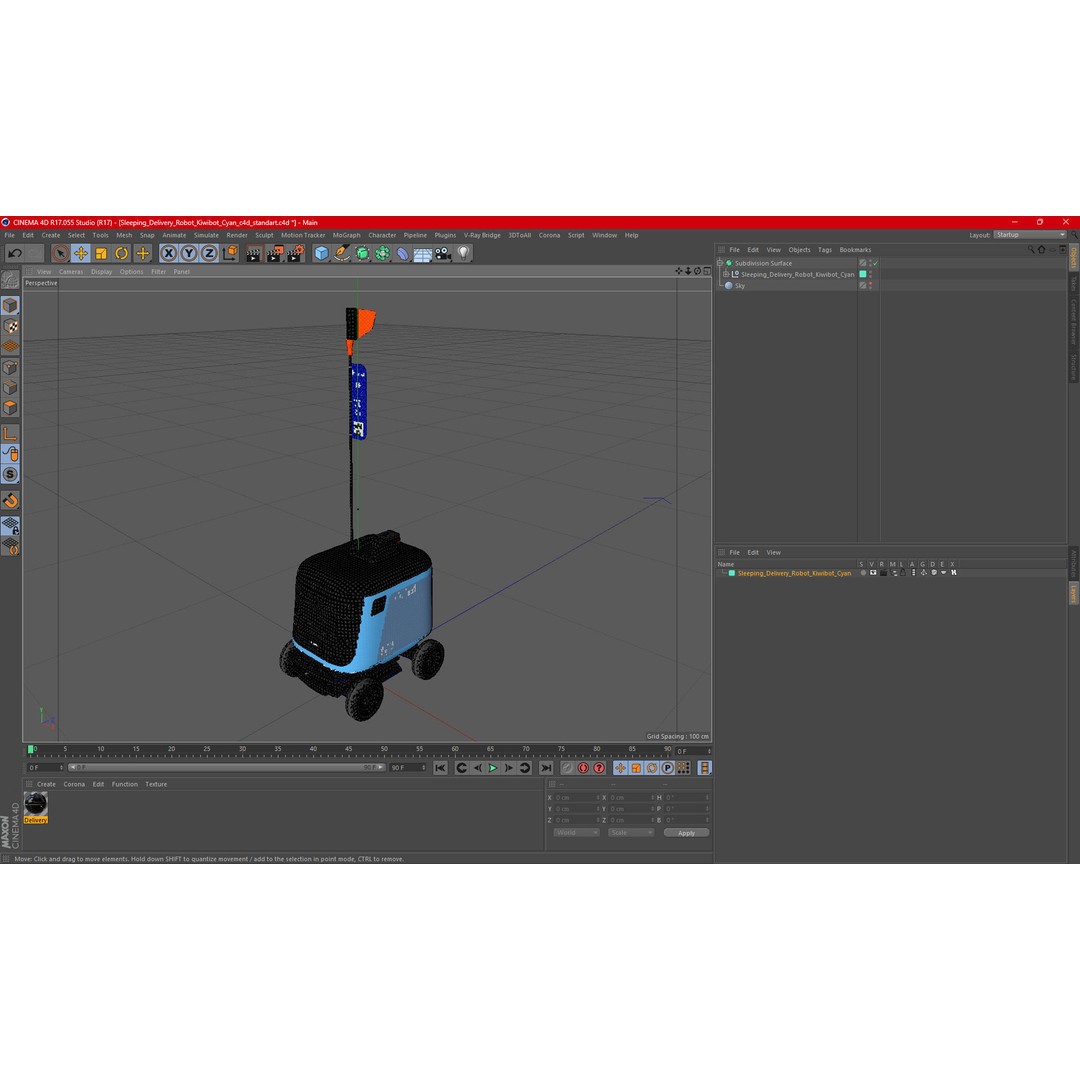Open Object Manager Tags menu

click(825, 250)
